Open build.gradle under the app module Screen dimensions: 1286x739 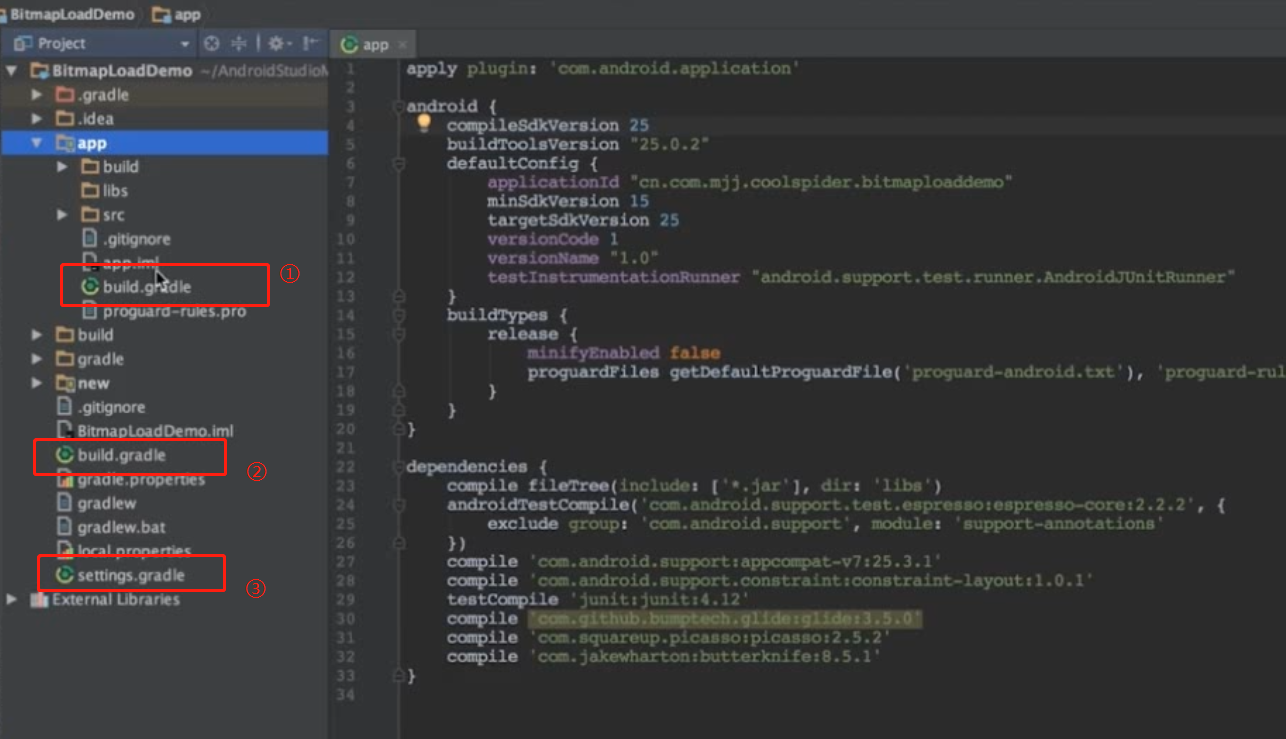tap(146, 287)
